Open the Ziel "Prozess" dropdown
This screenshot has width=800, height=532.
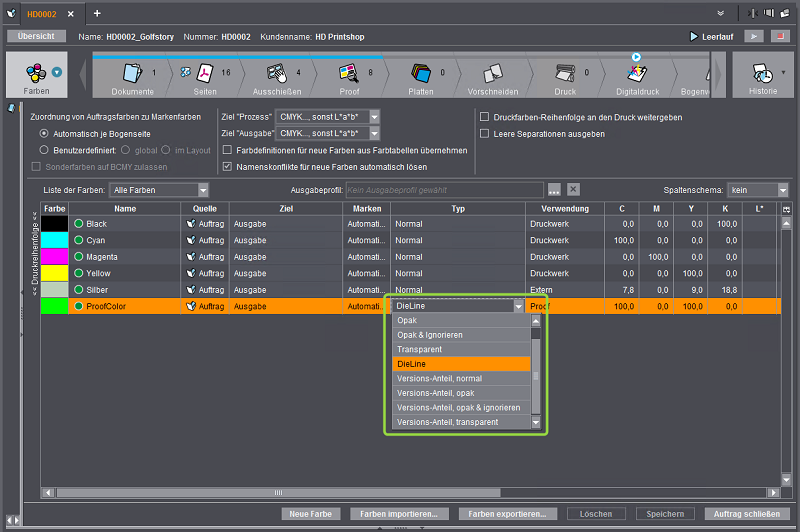375,117
